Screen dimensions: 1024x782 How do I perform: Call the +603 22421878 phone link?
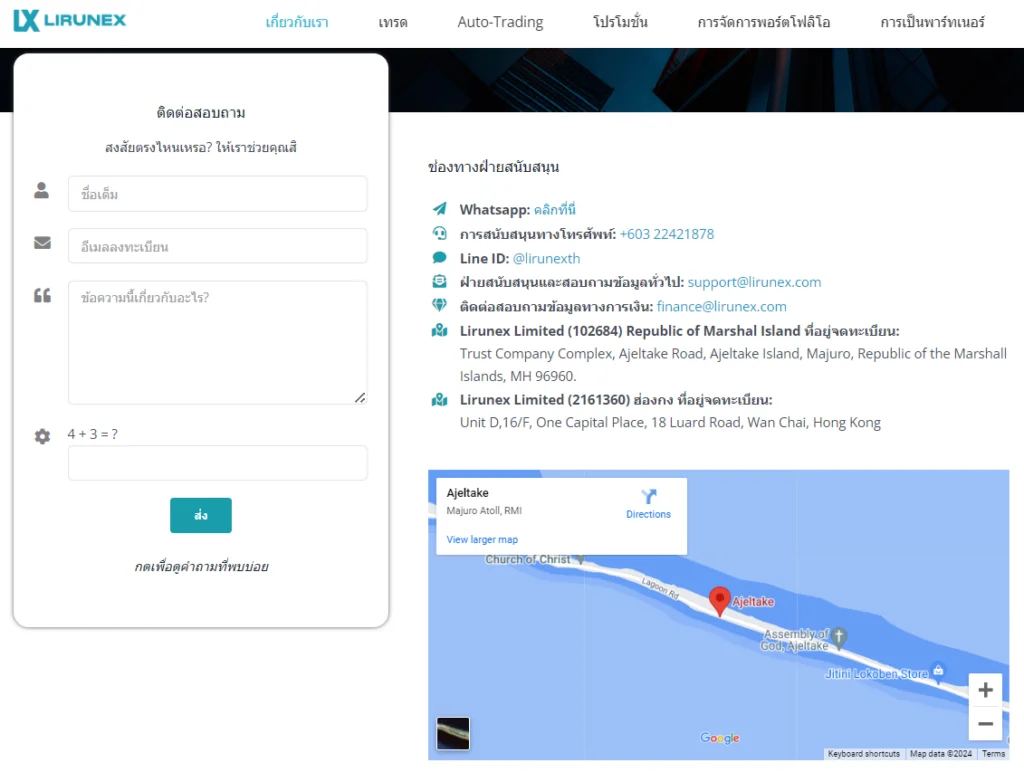(667, 234)
